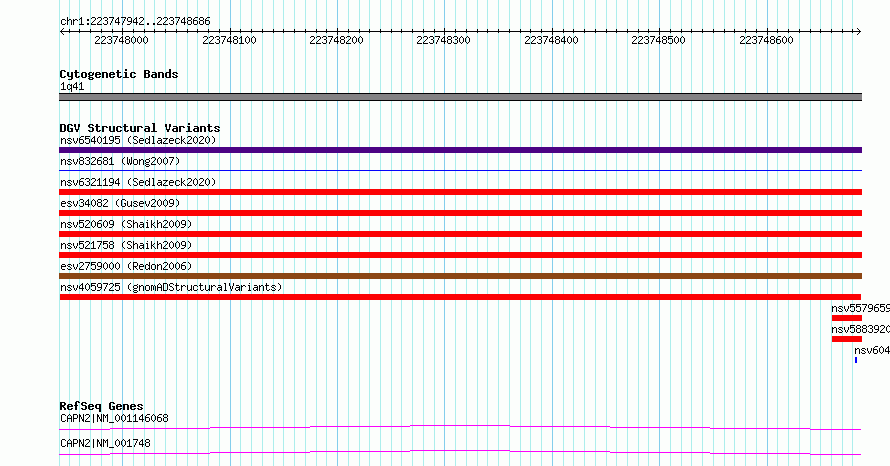Select the RefSeq Genes track title
Viewport: 890px width, 466px height.
(x=101, y=406)
